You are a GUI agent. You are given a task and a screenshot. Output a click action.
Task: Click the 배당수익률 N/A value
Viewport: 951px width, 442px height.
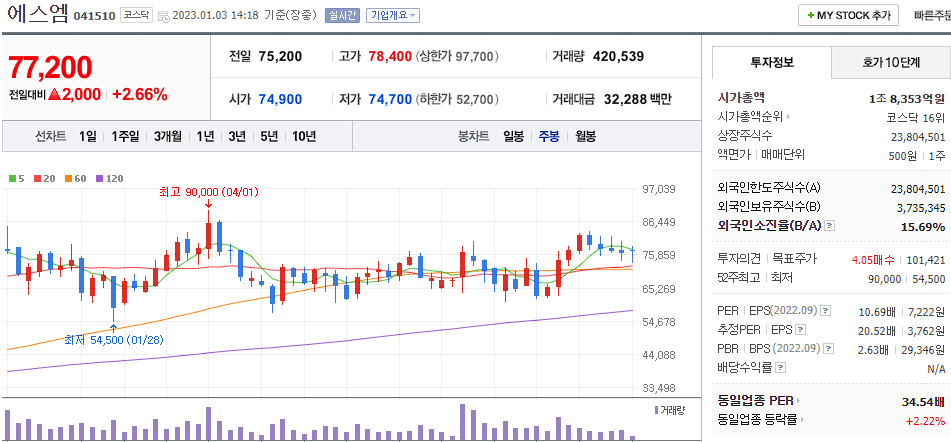pos(936,369)
